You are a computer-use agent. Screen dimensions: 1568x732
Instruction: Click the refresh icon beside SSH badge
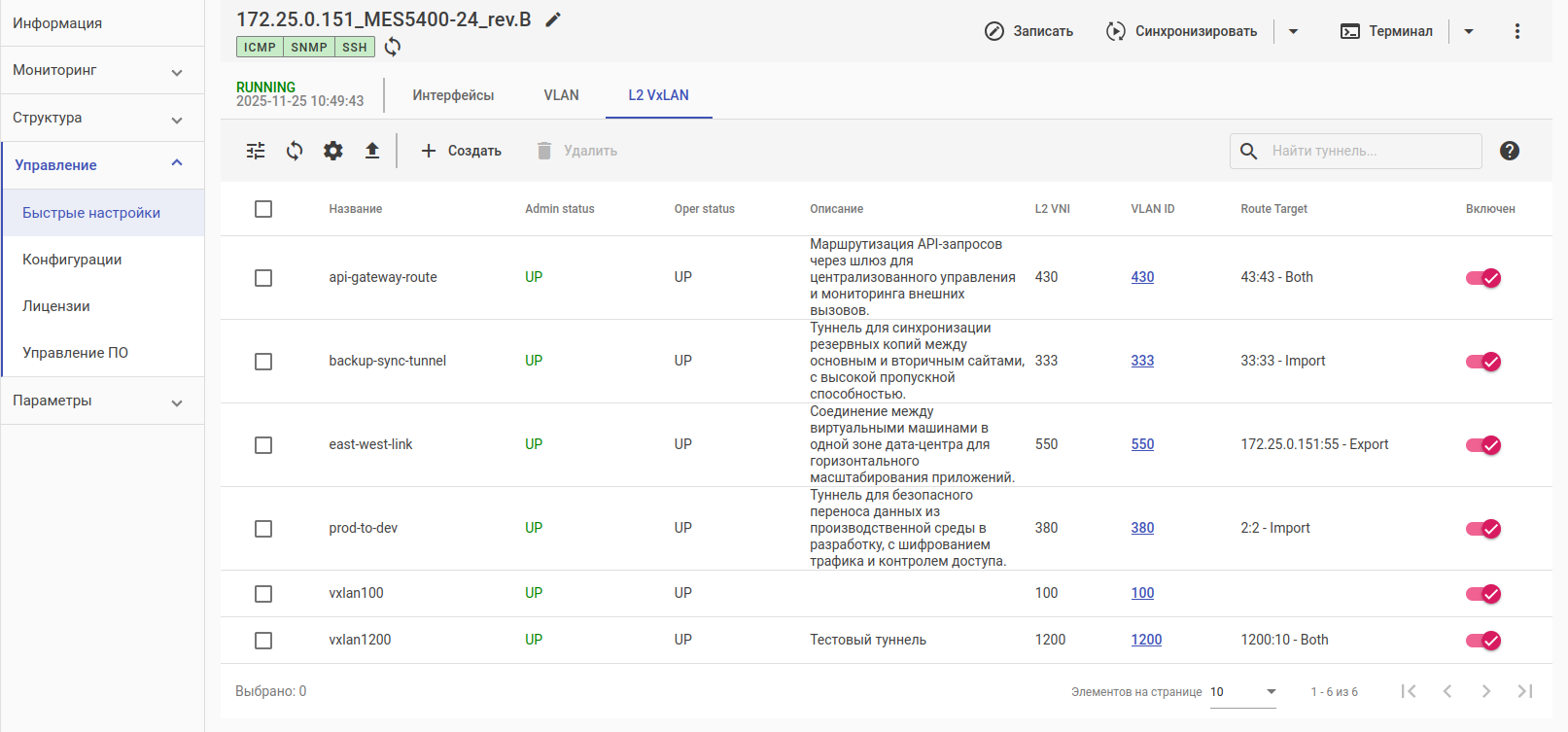point(393,47)
